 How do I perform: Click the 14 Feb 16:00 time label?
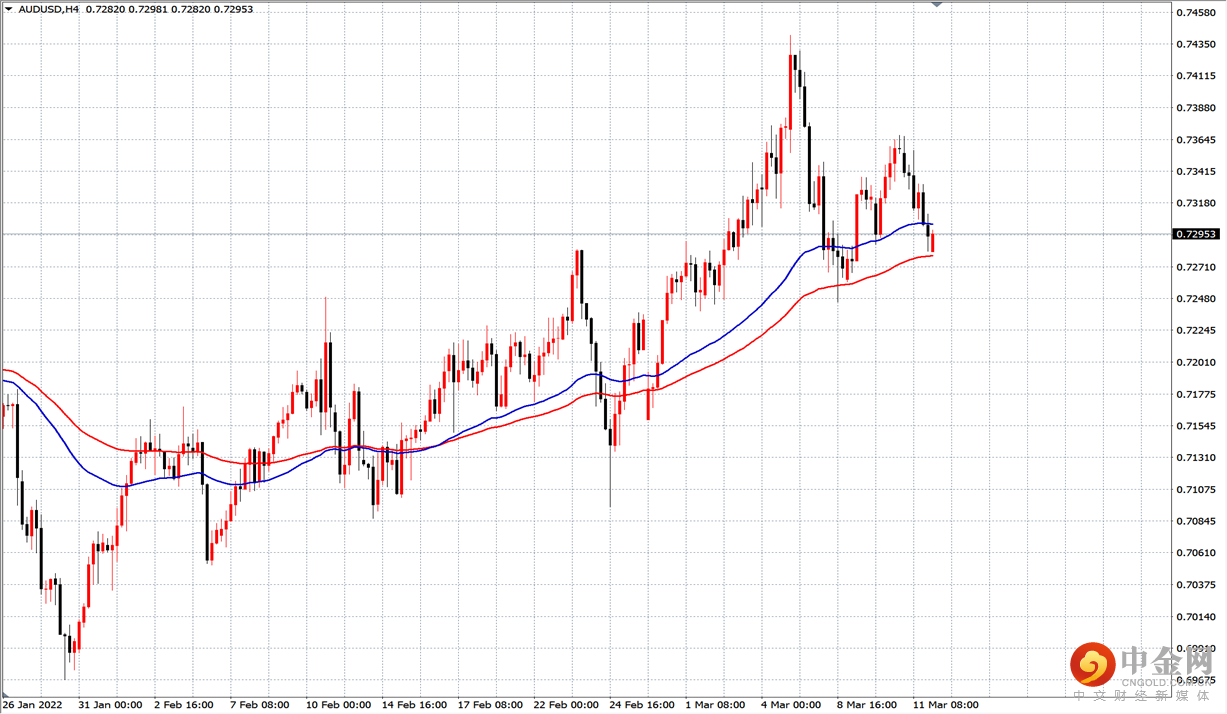pyautogui.click(x=413, y=705)
